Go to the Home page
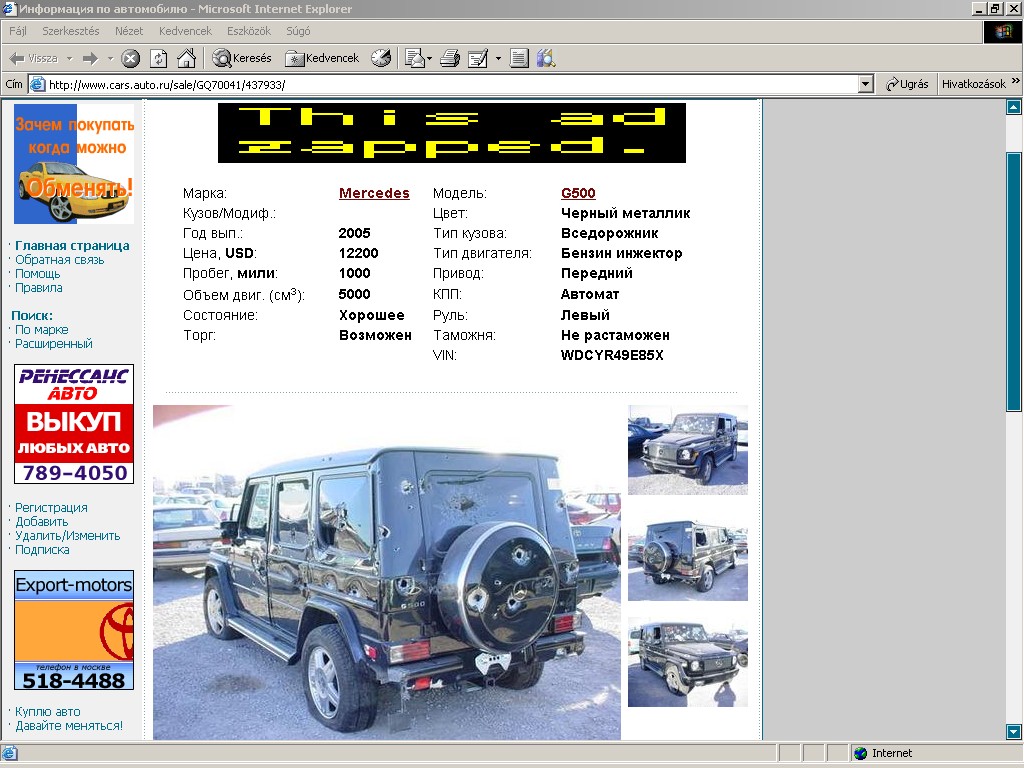Screen dimensions: 1024x768 pos(187,59)
